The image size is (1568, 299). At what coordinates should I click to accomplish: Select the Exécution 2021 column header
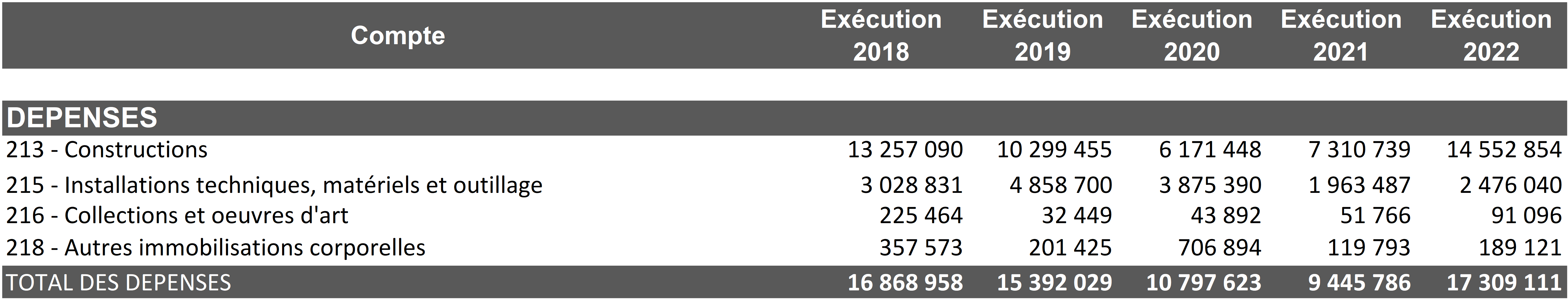click(x=1340, y=35)
